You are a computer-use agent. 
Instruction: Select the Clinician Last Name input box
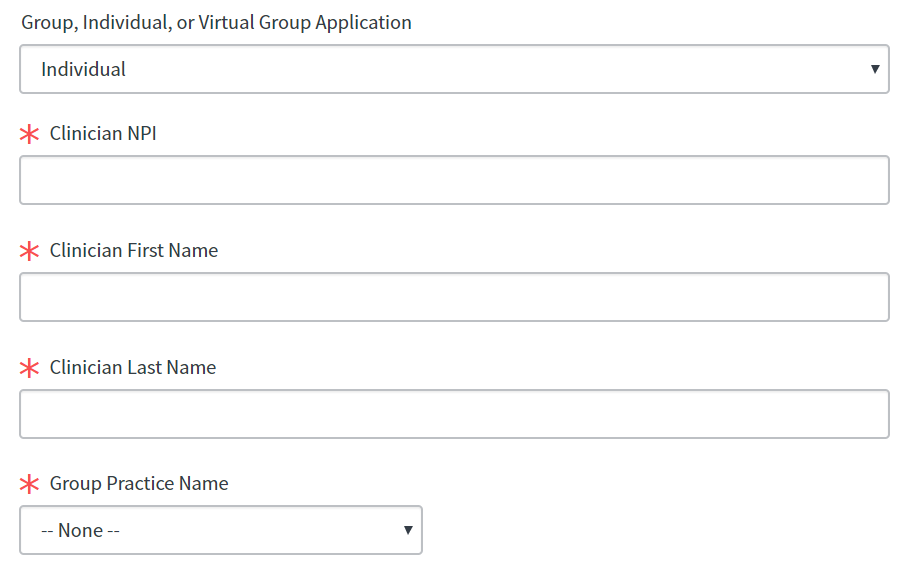[454, 414]
